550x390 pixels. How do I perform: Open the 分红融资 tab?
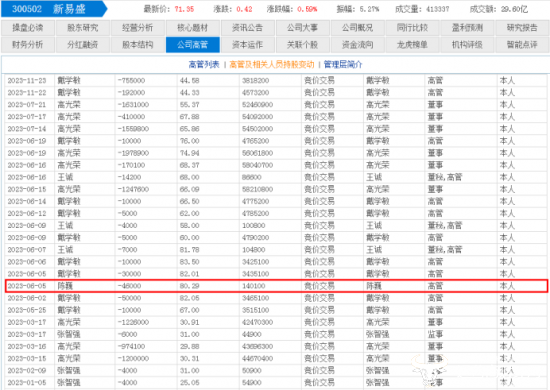tap(83, 45)
